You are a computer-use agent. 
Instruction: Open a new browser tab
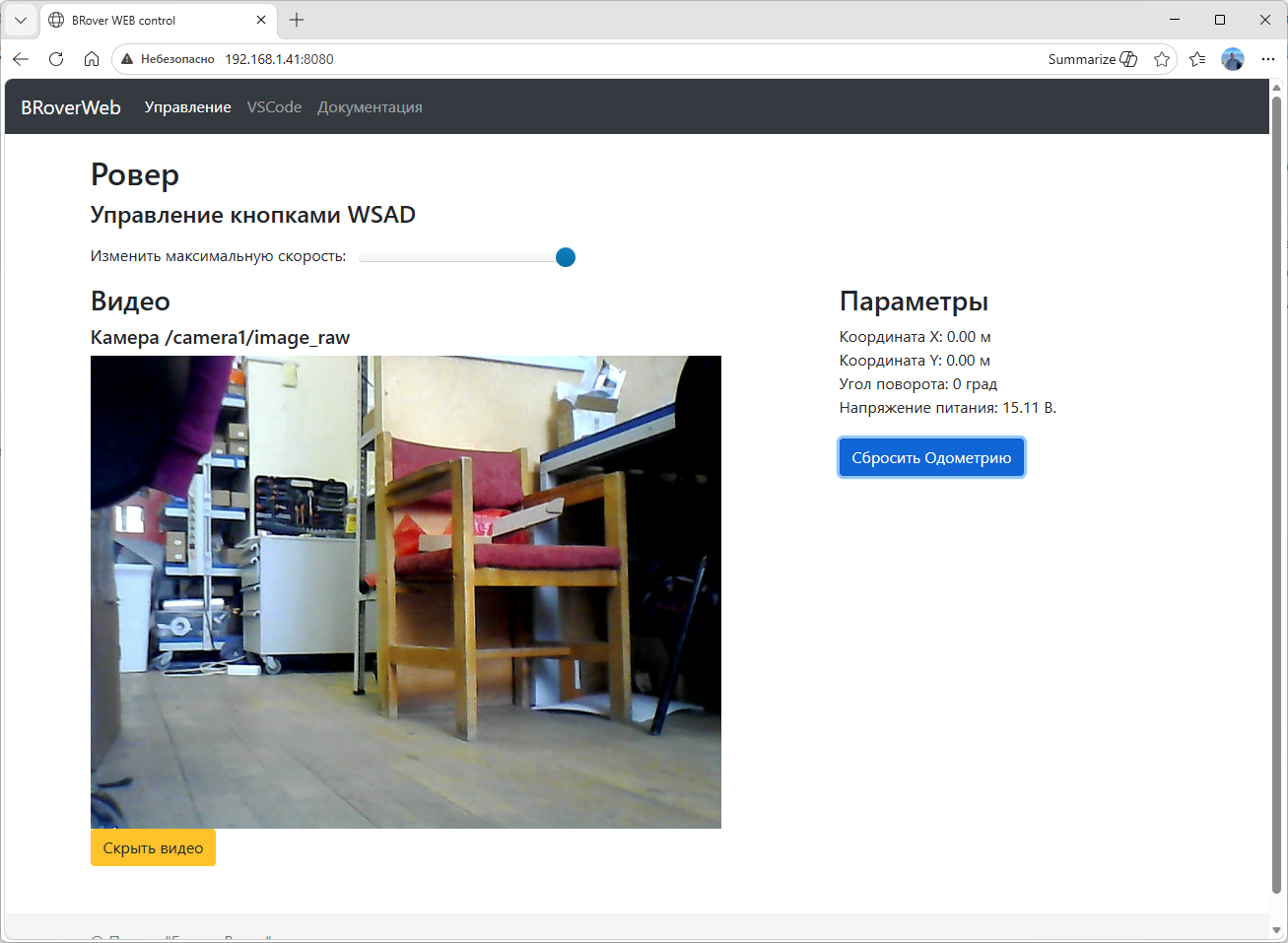tap(297, 20)
